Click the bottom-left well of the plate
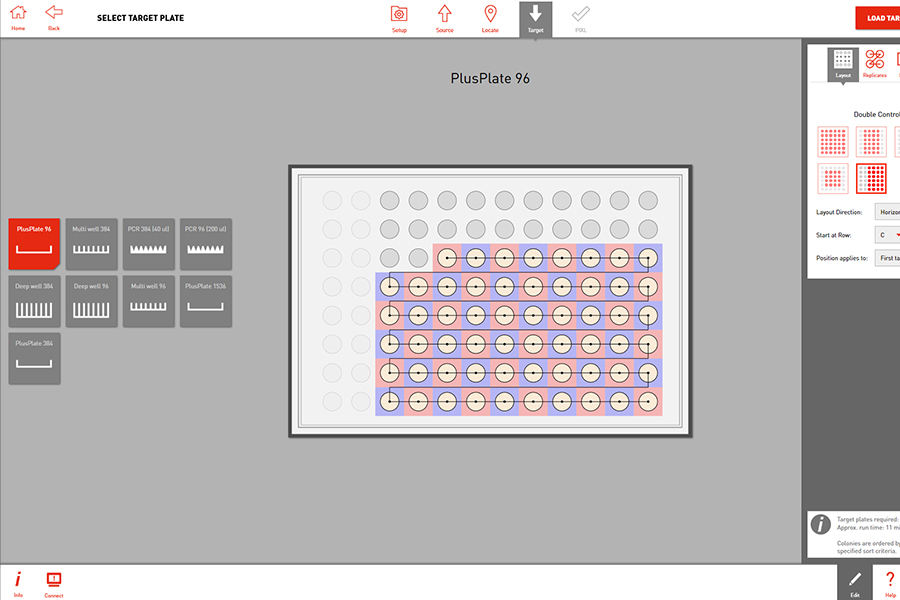The height and width of the screenshot is (600, 900). point(332,401)
